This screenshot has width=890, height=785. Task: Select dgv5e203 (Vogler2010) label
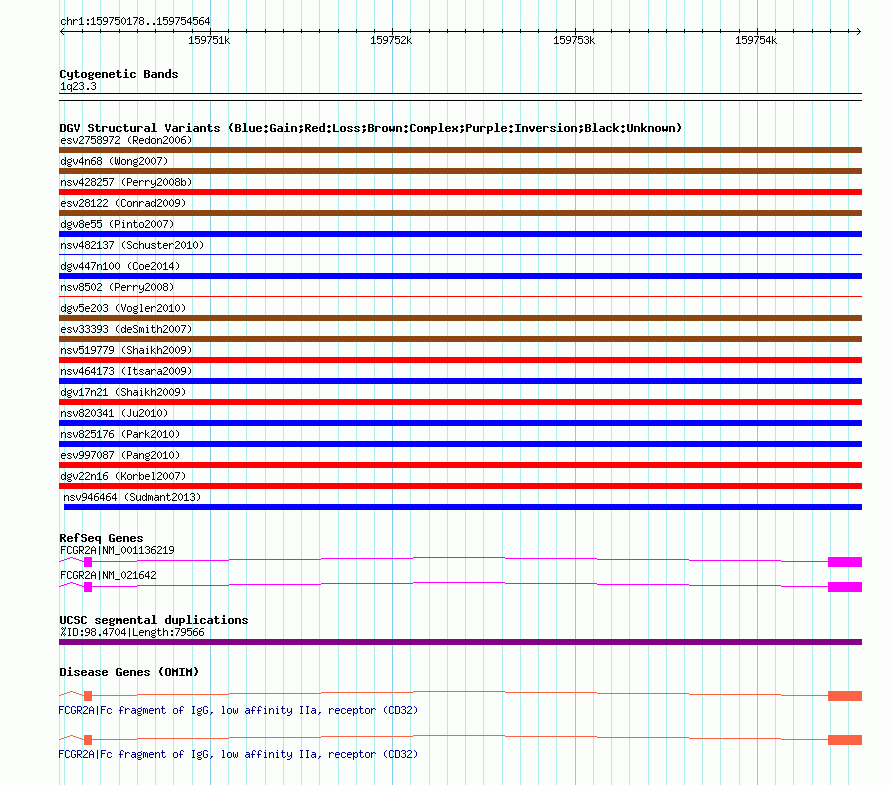point(123,308)
